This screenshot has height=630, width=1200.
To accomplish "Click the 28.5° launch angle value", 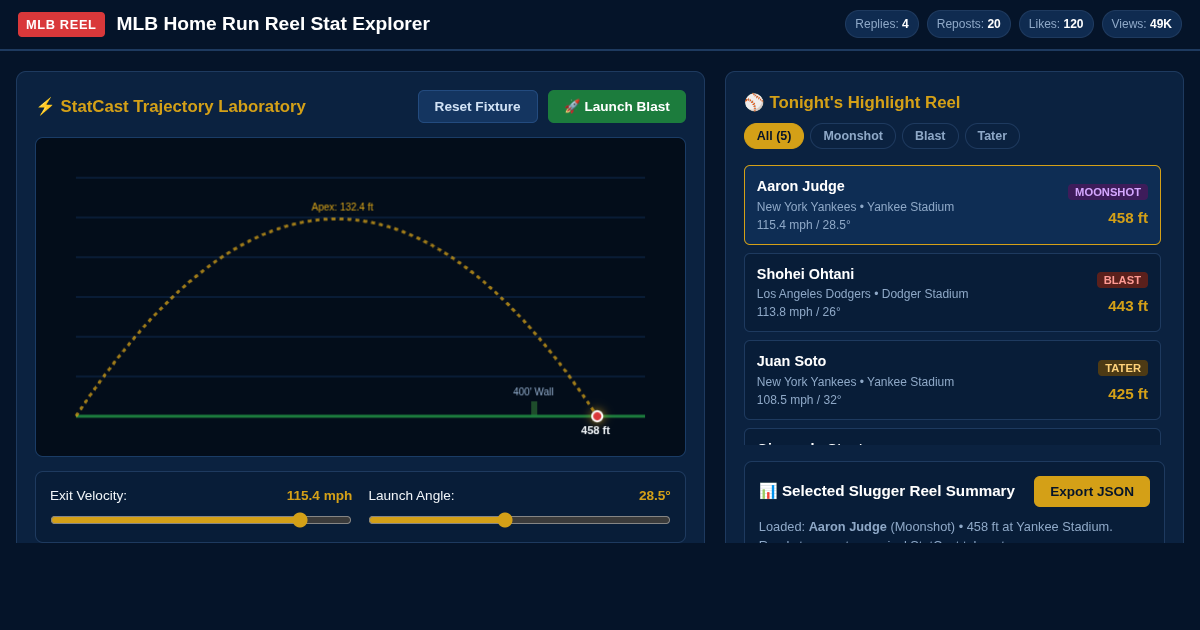I will (x=655, y=495).
